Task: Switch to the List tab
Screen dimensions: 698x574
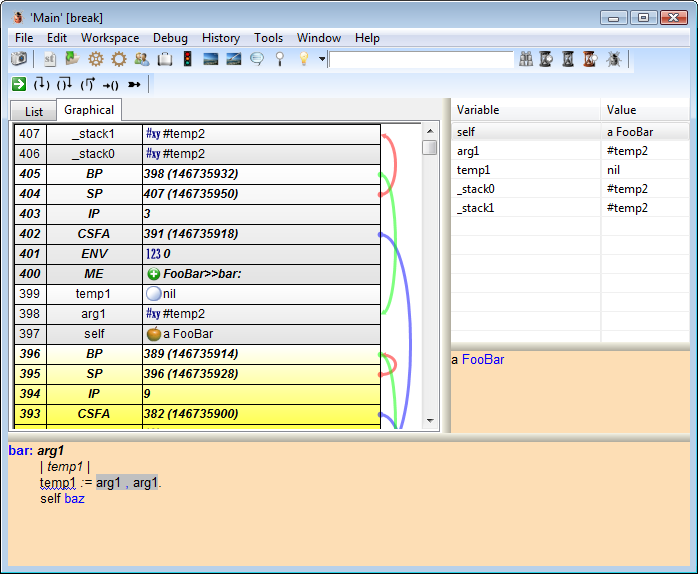Action: [x=33, y=112]
